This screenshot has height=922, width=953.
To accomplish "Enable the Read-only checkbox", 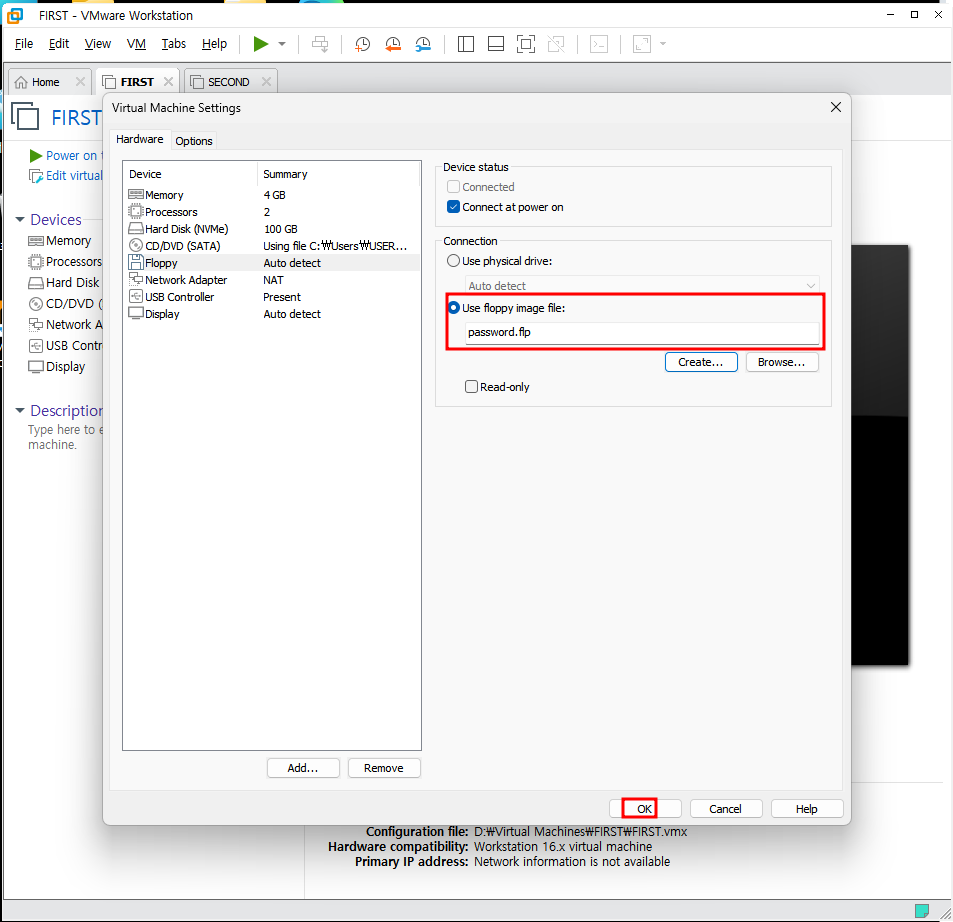I will 471,387.
